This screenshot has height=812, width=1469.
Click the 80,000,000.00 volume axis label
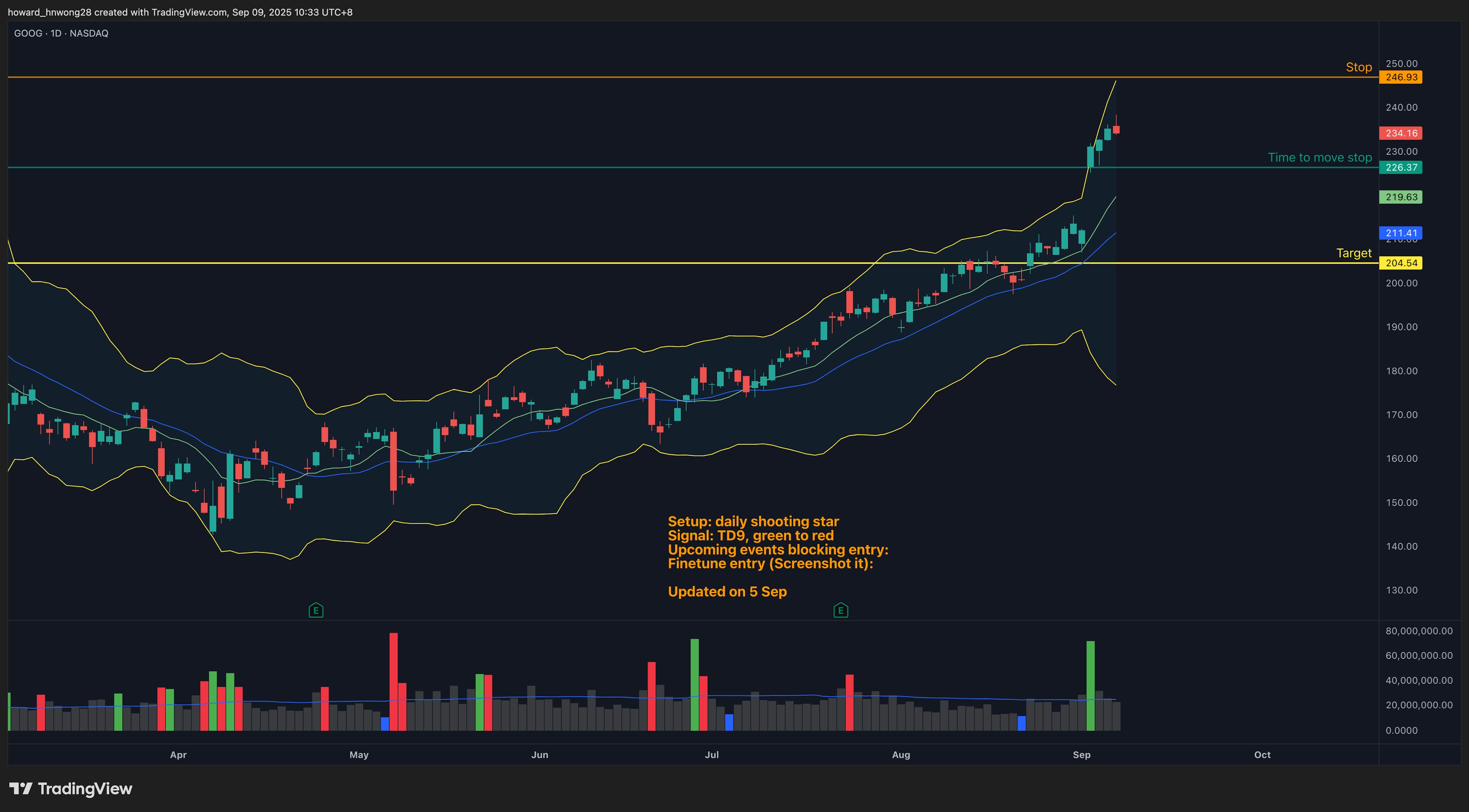1419,631
